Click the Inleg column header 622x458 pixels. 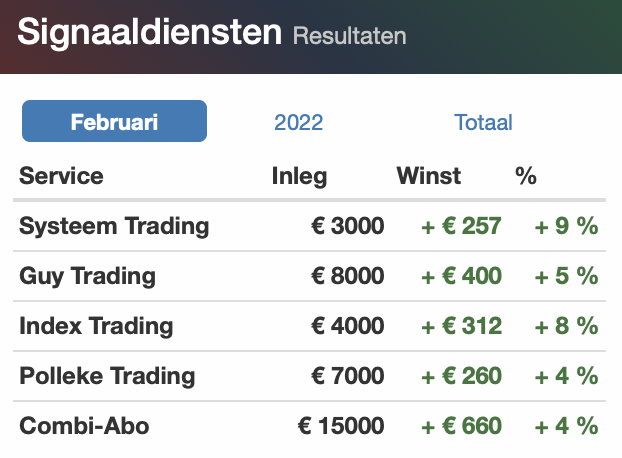pos(299,176)
